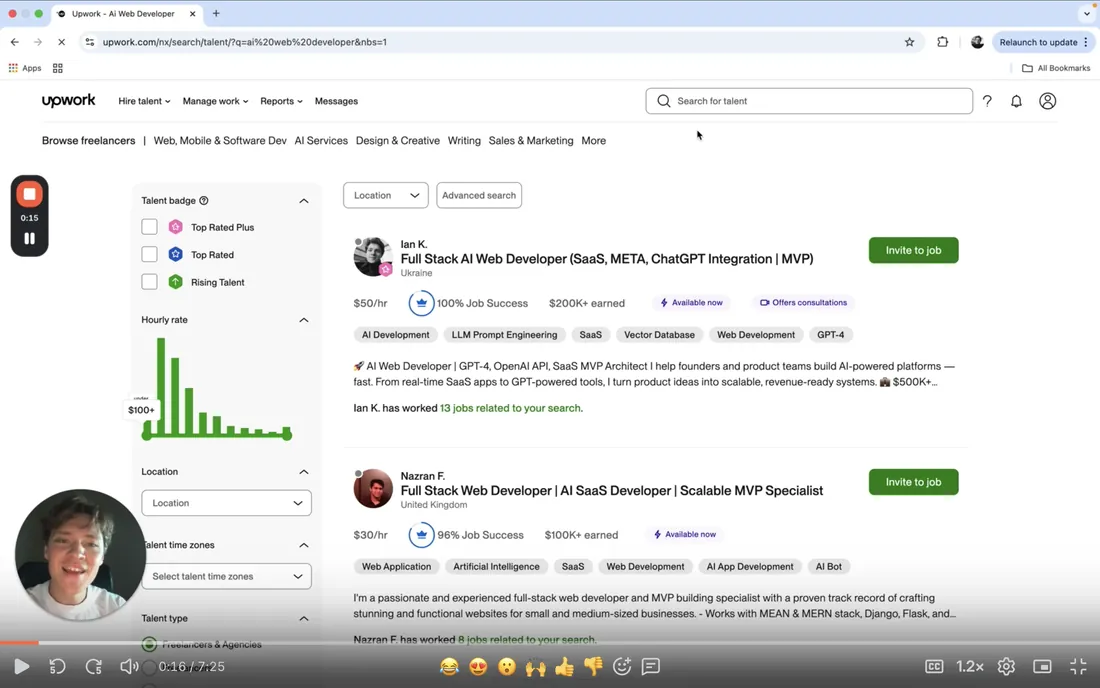The image size is (1100, 688).
Task: Check the Top Rated checkbox
Action: [x=149, y=254]
